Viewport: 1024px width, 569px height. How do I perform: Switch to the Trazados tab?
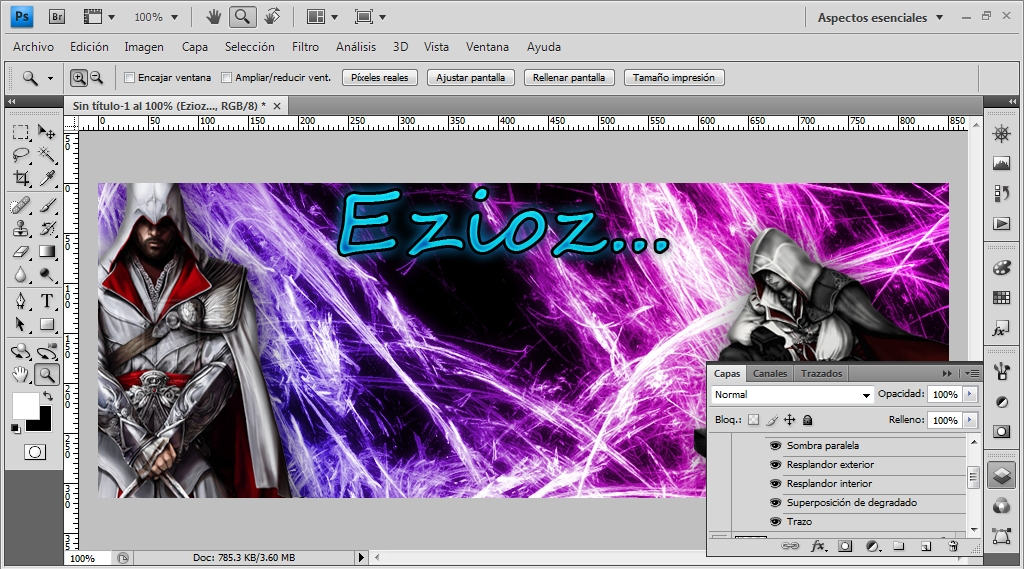click(x=822, y=374)
